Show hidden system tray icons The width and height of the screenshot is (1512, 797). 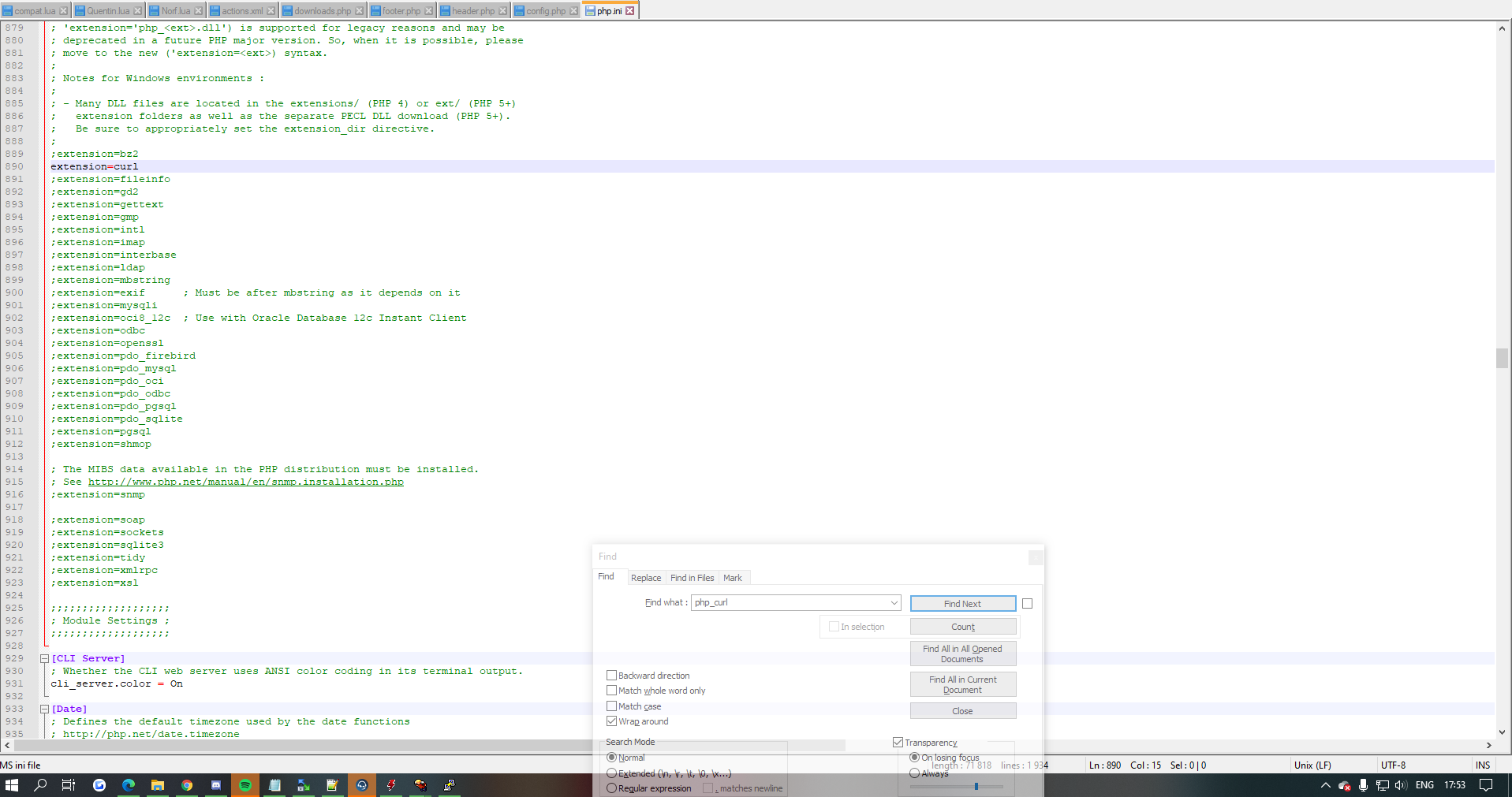click(1325, 785)
